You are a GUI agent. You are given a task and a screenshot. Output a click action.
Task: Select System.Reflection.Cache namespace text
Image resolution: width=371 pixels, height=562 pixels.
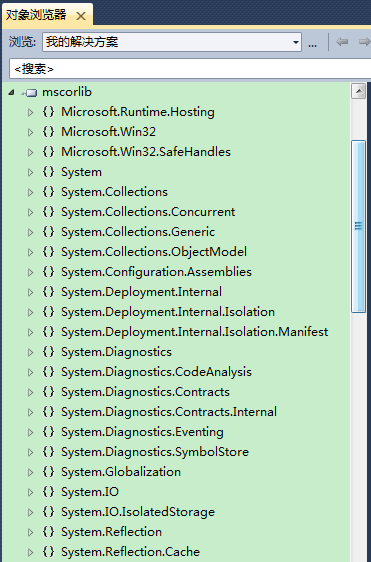click(130, 552)
